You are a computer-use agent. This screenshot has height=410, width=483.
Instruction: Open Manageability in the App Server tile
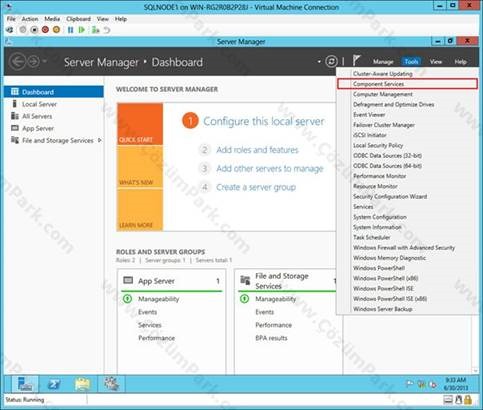pos(159,299)
